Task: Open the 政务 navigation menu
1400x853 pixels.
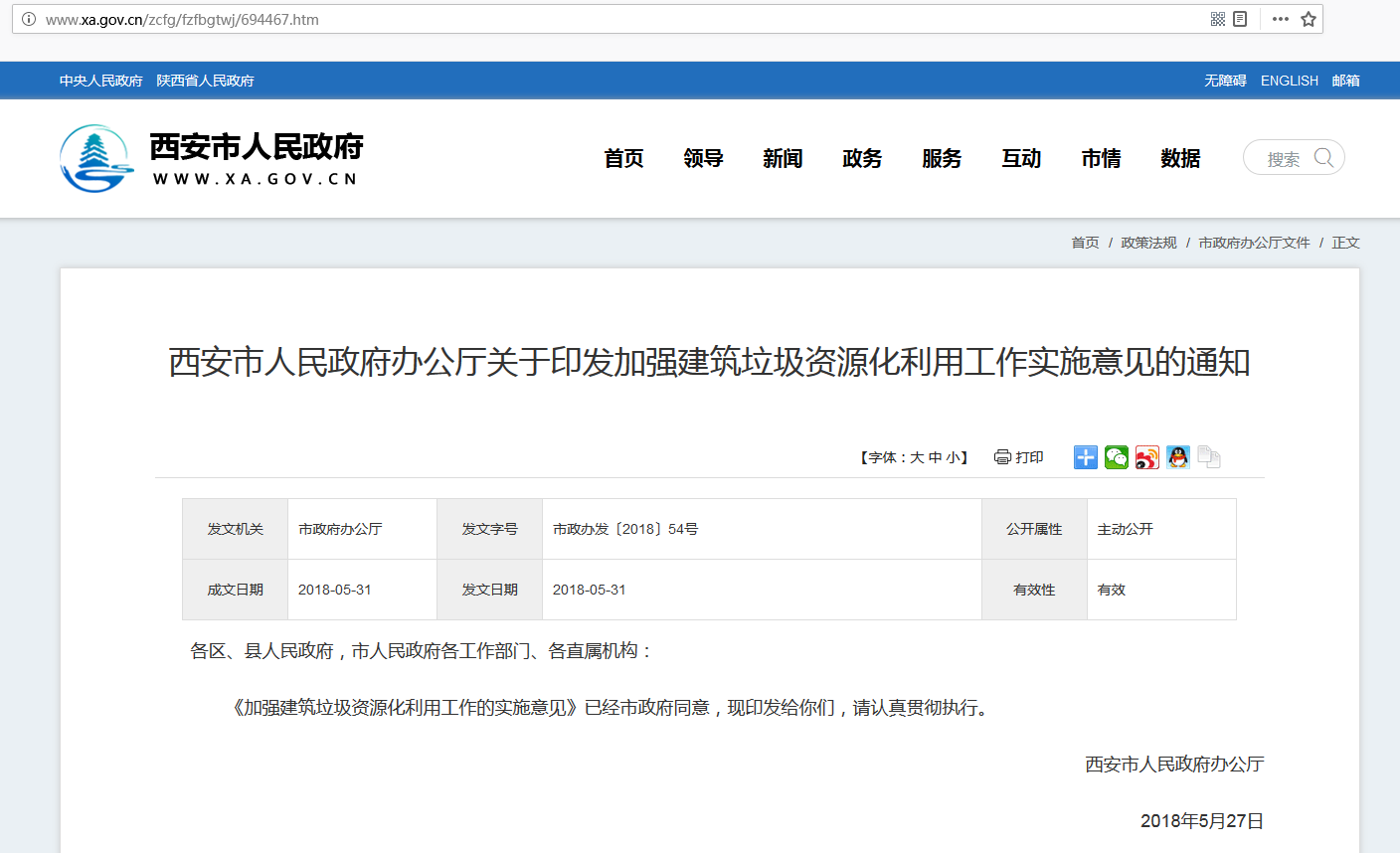Action: click(861, 158)
